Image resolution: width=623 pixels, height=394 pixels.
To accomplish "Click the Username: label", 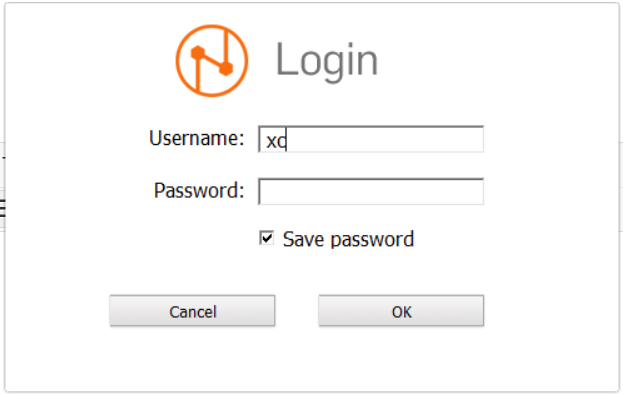I will pyautogui.click(x=197, y=138).
